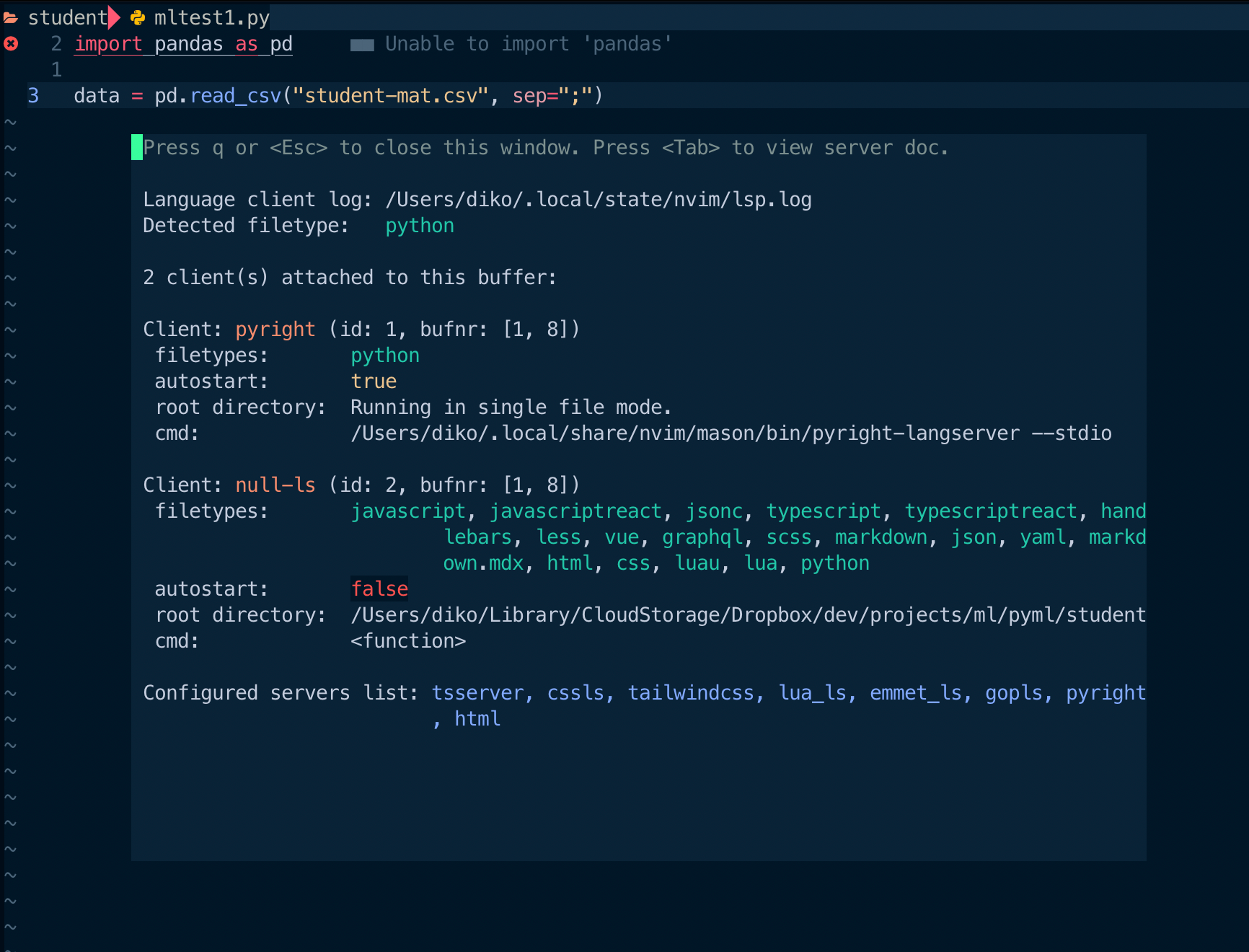Click the diagnostic marker before 'Unable to import'
The image size is (1249, 952).
(362, 45)
